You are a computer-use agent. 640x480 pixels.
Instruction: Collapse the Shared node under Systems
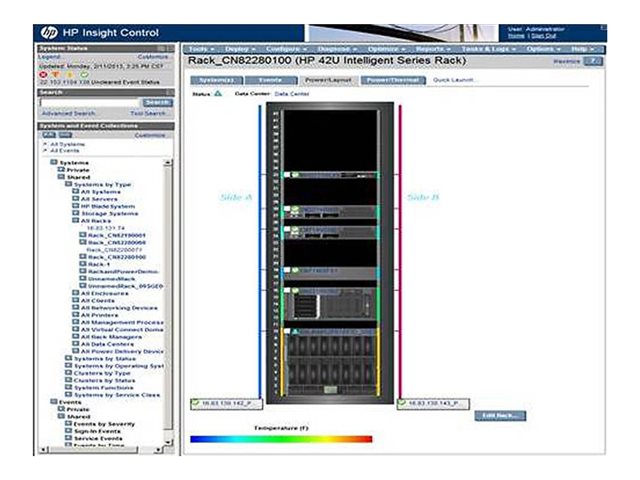(x=61, y=177)
